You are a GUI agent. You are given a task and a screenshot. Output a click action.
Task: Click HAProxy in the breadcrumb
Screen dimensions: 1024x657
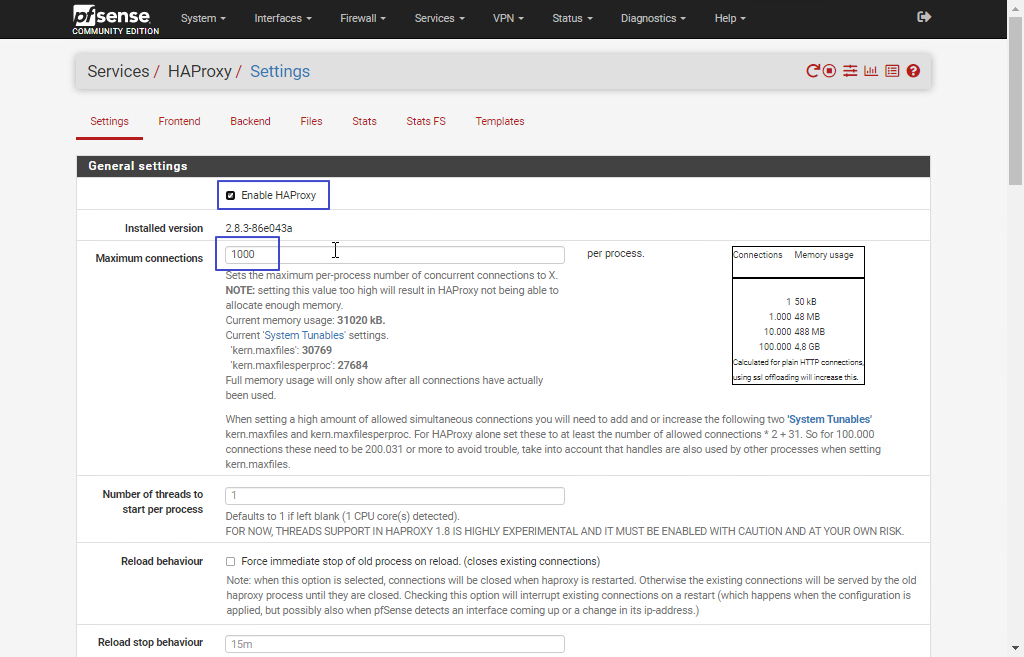199,71
